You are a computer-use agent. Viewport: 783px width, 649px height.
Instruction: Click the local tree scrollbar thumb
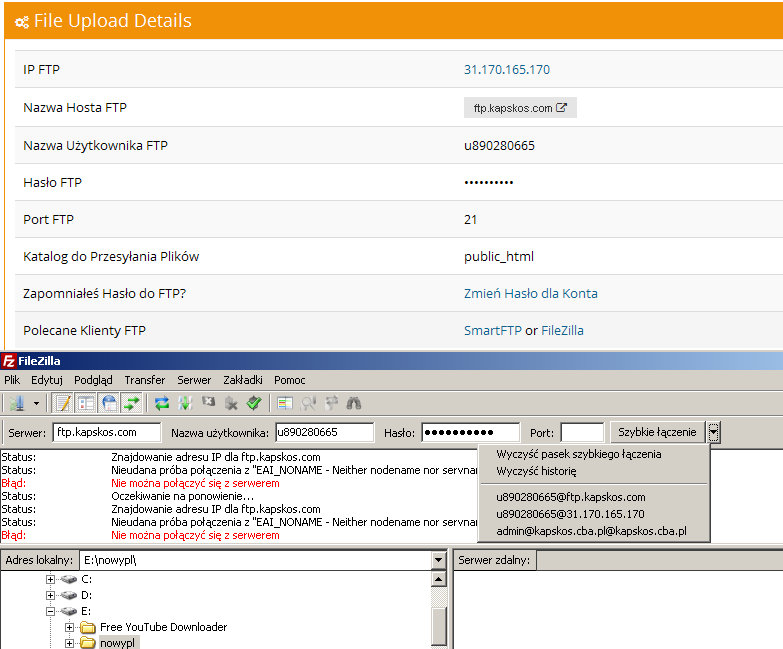click(438, 627)
